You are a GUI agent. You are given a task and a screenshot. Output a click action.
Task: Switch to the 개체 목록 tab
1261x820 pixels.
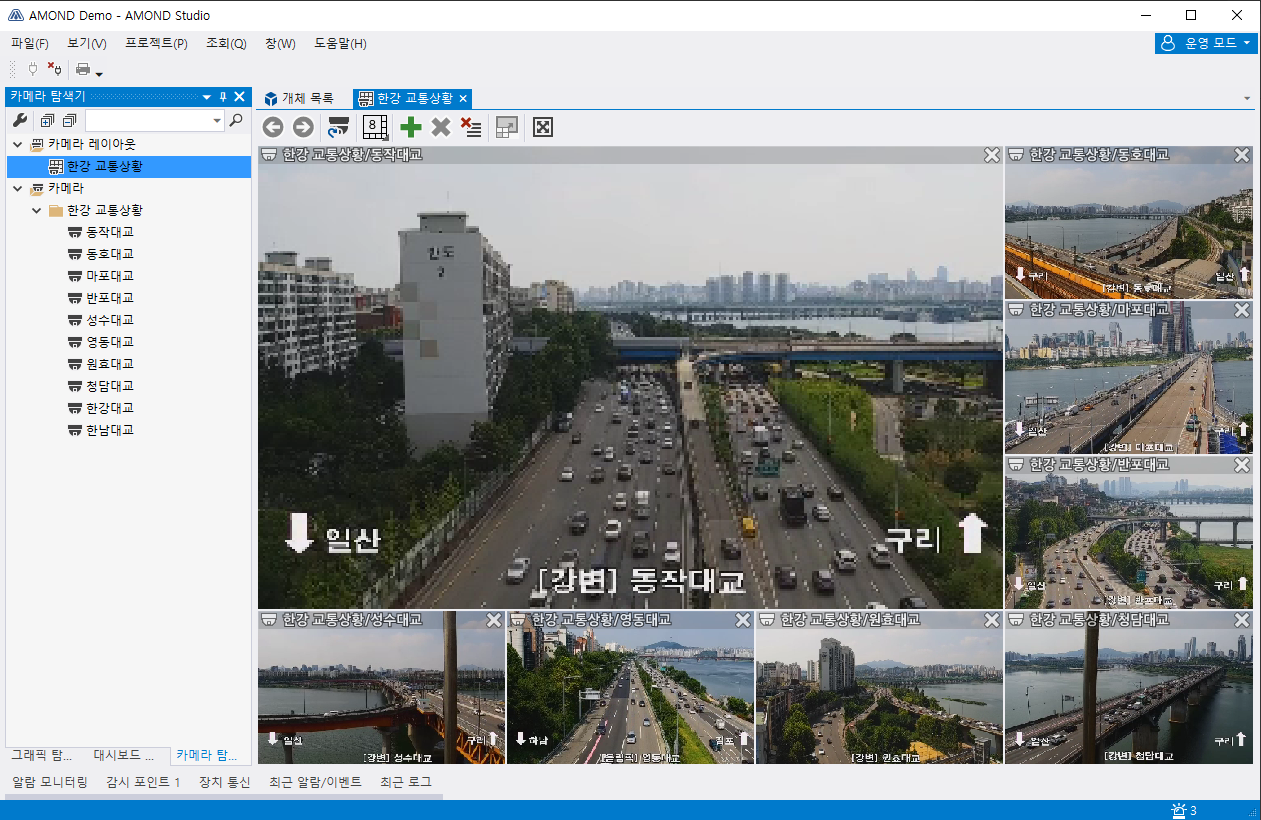click(299, 98)
